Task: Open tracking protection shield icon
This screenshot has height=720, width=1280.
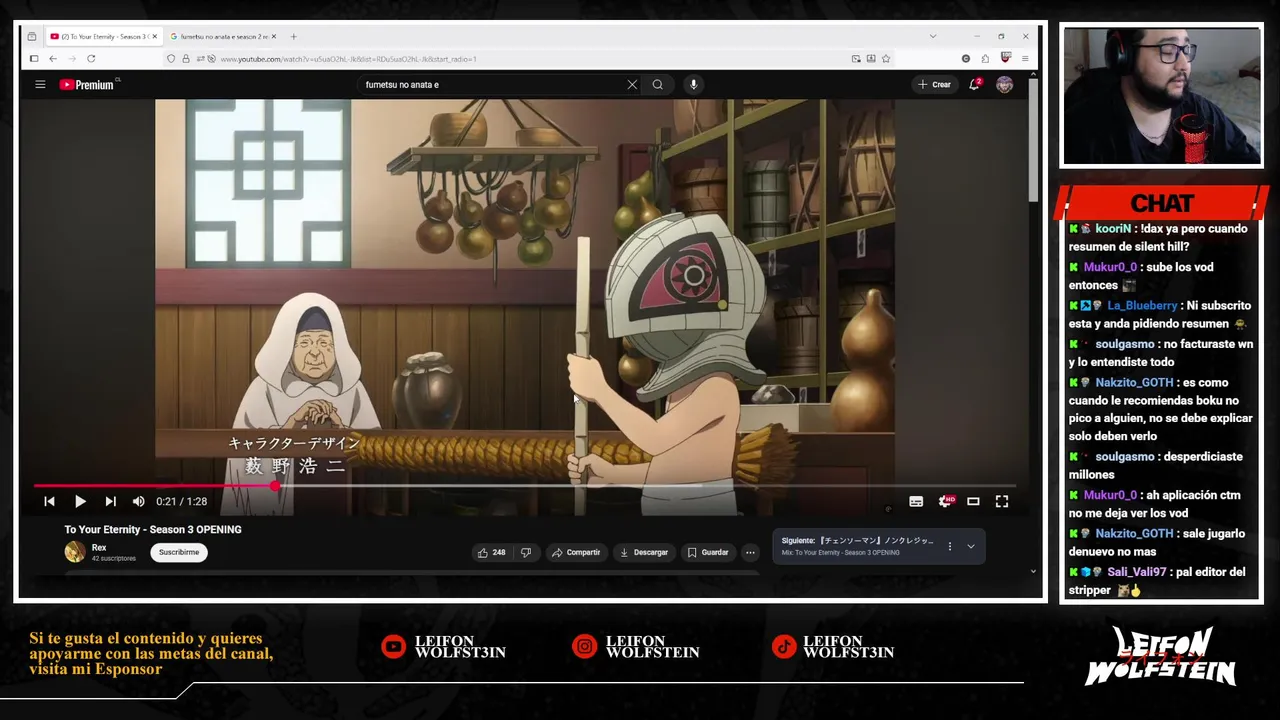Action: point(171,59)
